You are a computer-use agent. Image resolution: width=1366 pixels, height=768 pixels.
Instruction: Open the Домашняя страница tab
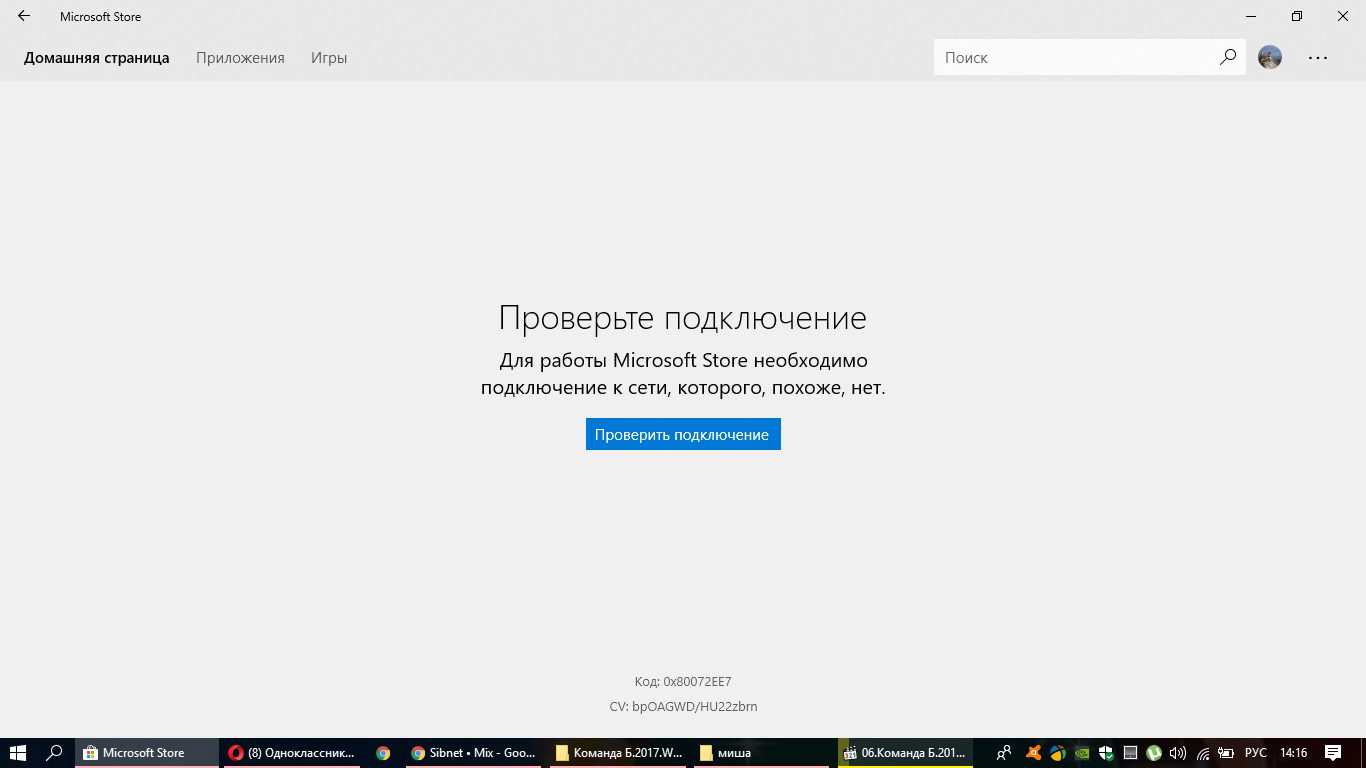click(97, 58)
